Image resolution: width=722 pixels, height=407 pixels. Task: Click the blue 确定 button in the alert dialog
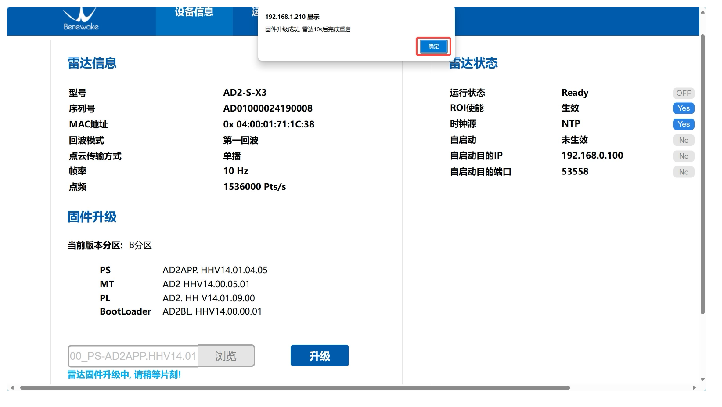tap(433, 47)
